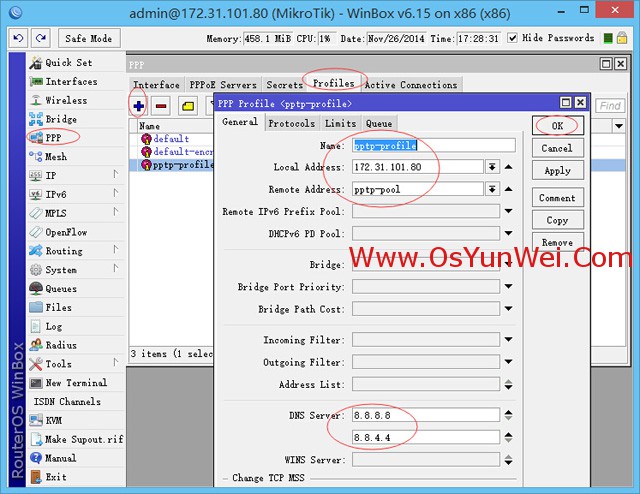Viewport: 640px width, 494px height.
Task: Collapse the Local Address field
Action: click(x=509, y=167)
